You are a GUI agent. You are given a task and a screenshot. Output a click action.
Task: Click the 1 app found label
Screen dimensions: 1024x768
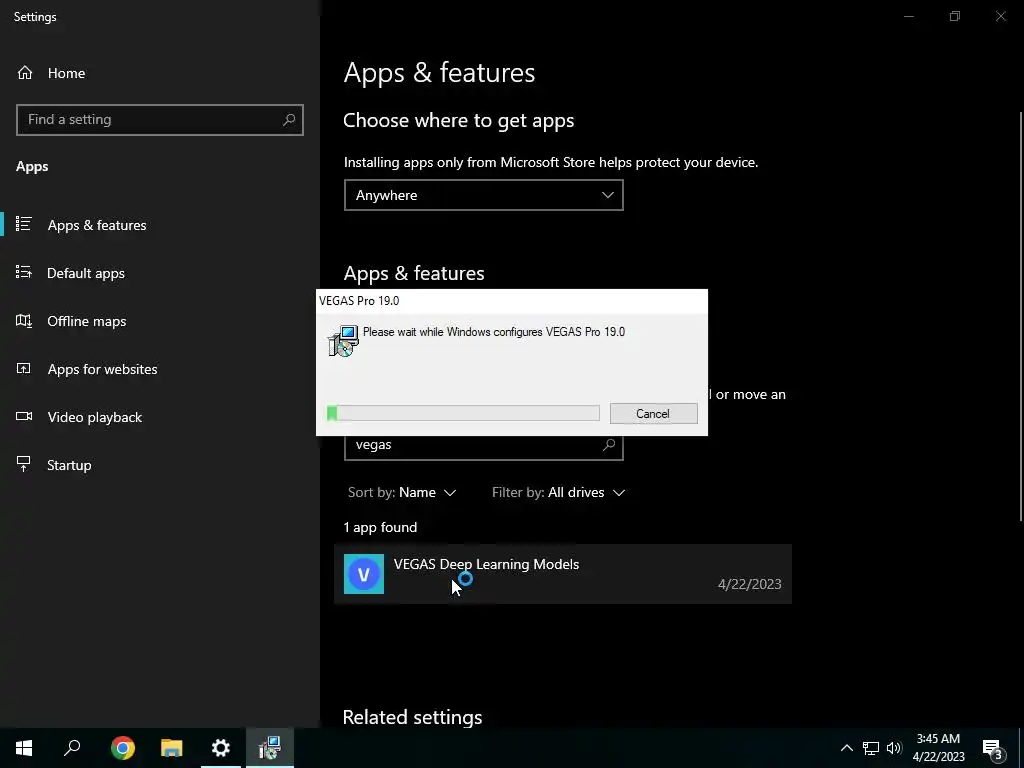pyautogui.click(x=380, y=527)
